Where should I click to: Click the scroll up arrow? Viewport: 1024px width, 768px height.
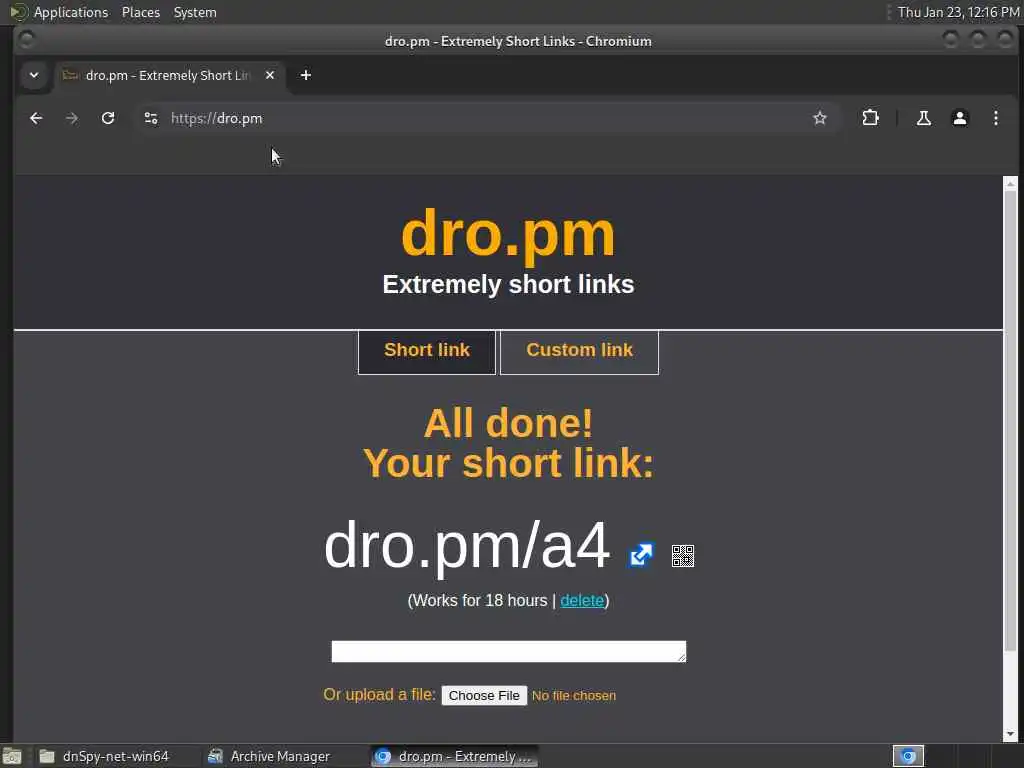pyautogui.click(x=1010, y=184)
